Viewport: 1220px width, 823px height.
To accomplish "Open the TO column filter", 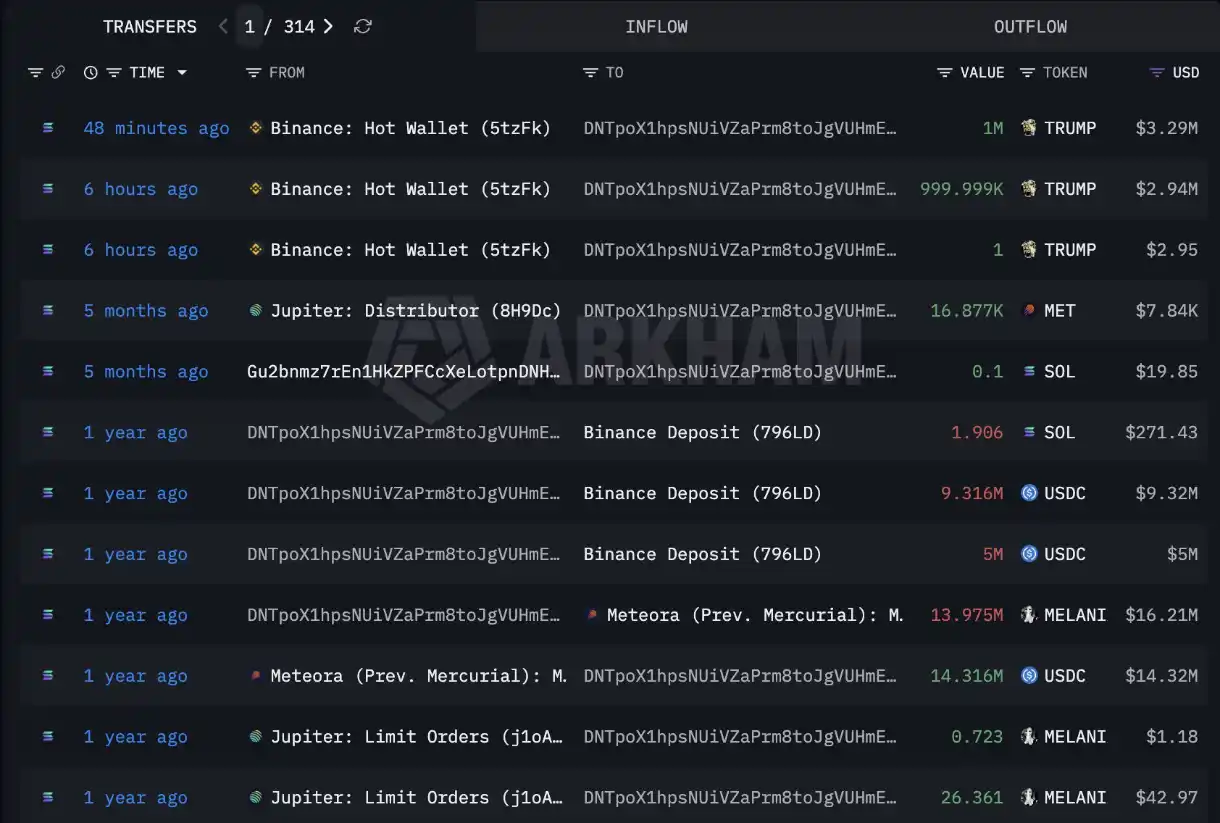I will (590, 73).
